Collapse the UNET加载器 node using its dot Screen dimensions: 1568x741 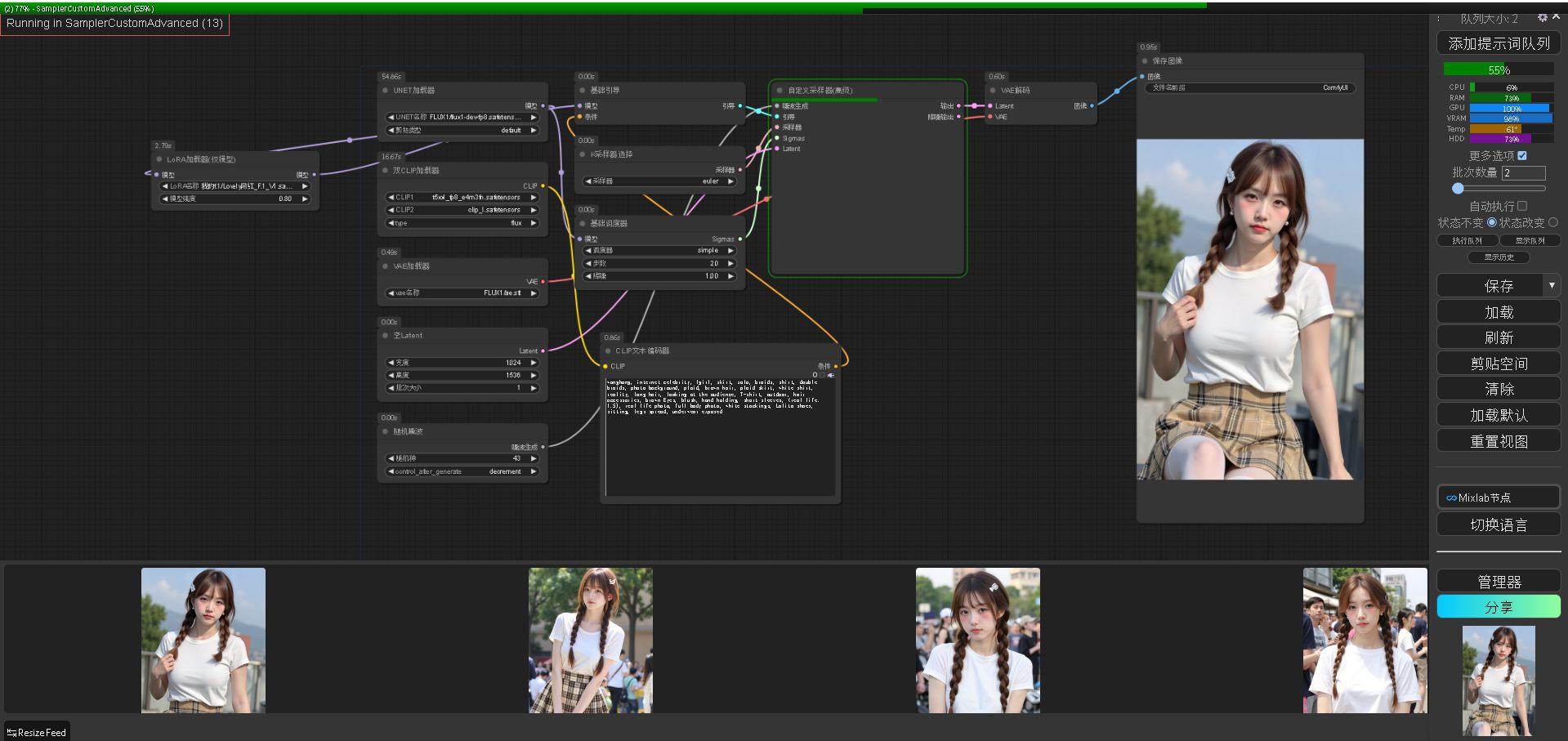pos(386,91)
